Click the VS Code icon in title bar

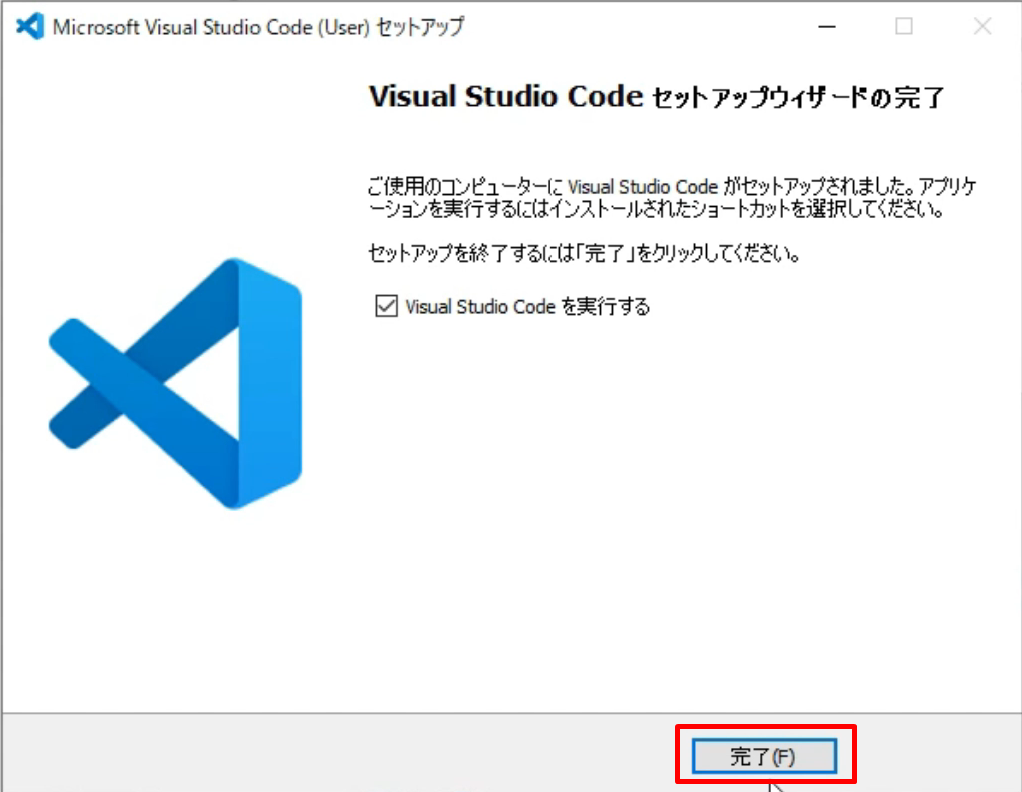coord(30,27)
